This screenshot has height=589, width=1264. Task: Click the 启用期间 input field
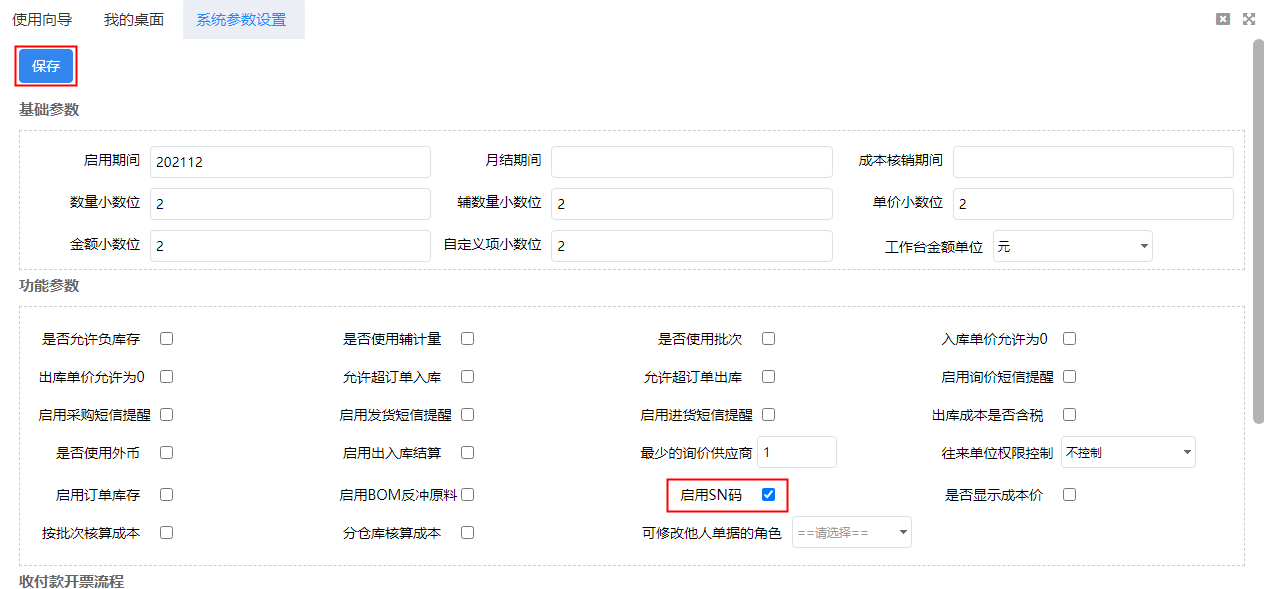click(290, 162)
